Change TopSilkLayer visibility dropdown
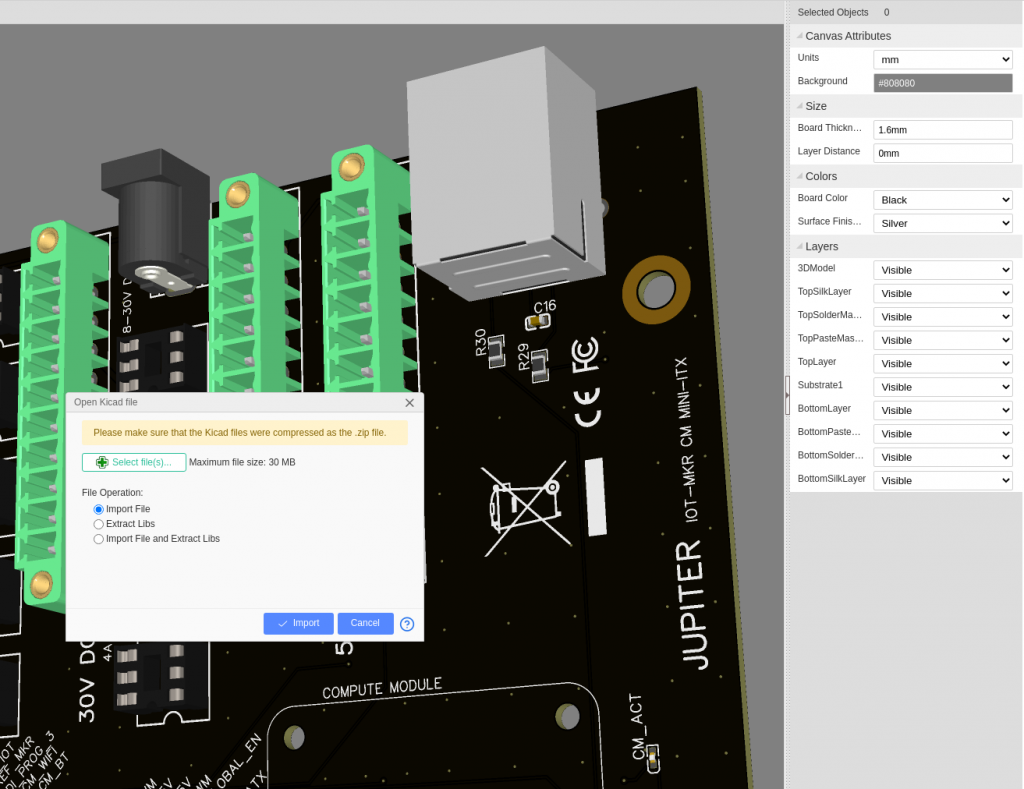 [x=942, y=293]
